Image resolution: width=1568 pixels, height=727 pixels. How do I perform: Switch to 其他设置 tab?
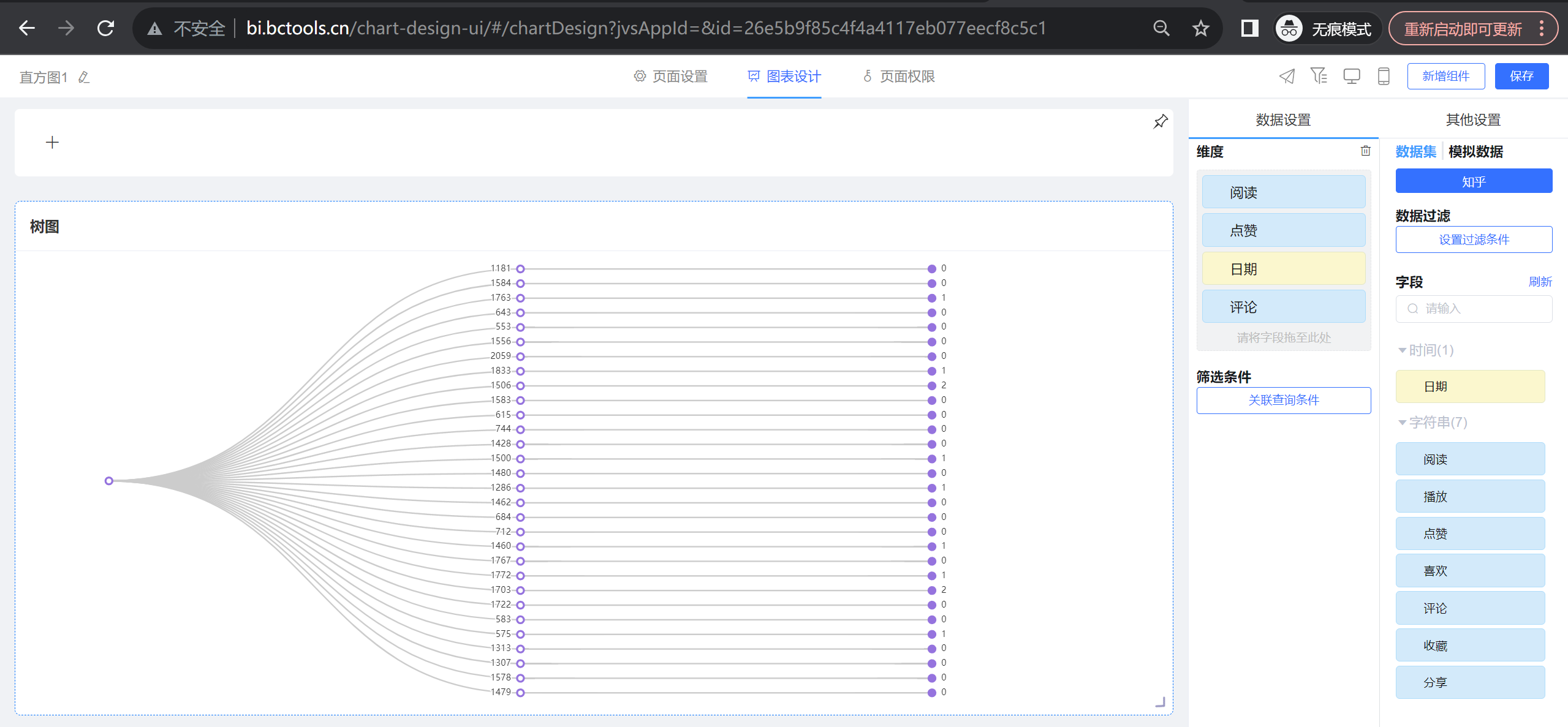1472,120
